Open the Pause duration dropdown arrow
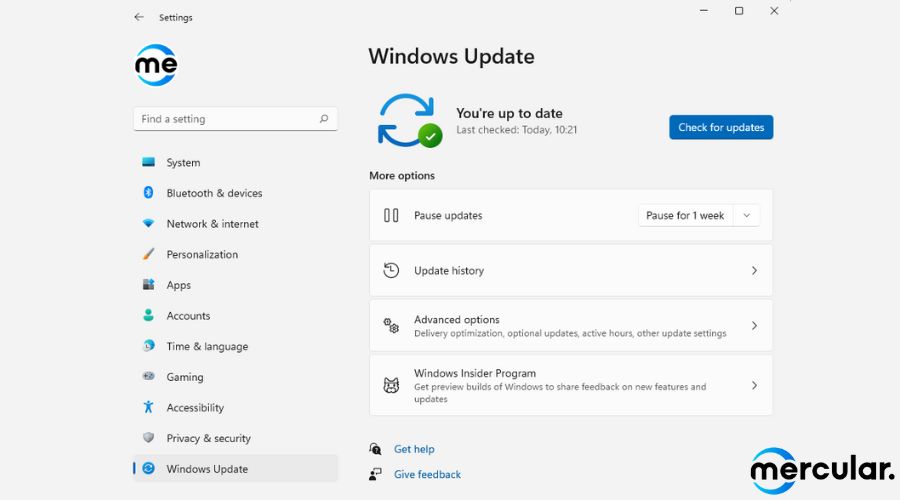This screenshot has height=500, width=900. coord(747,215)
